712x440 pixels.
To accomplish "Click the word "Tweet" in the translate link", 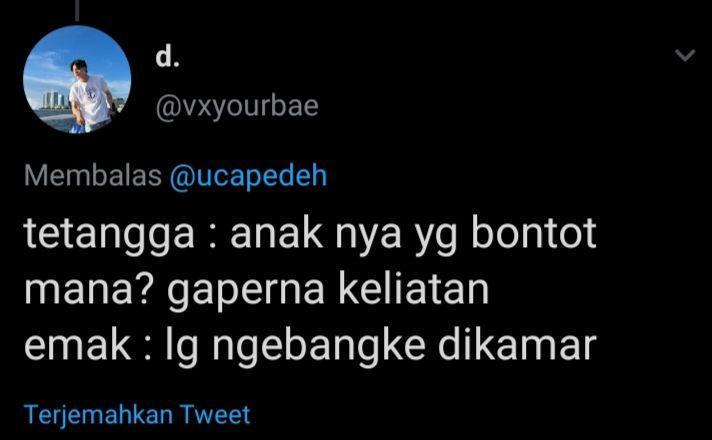I will coord(215,414).
